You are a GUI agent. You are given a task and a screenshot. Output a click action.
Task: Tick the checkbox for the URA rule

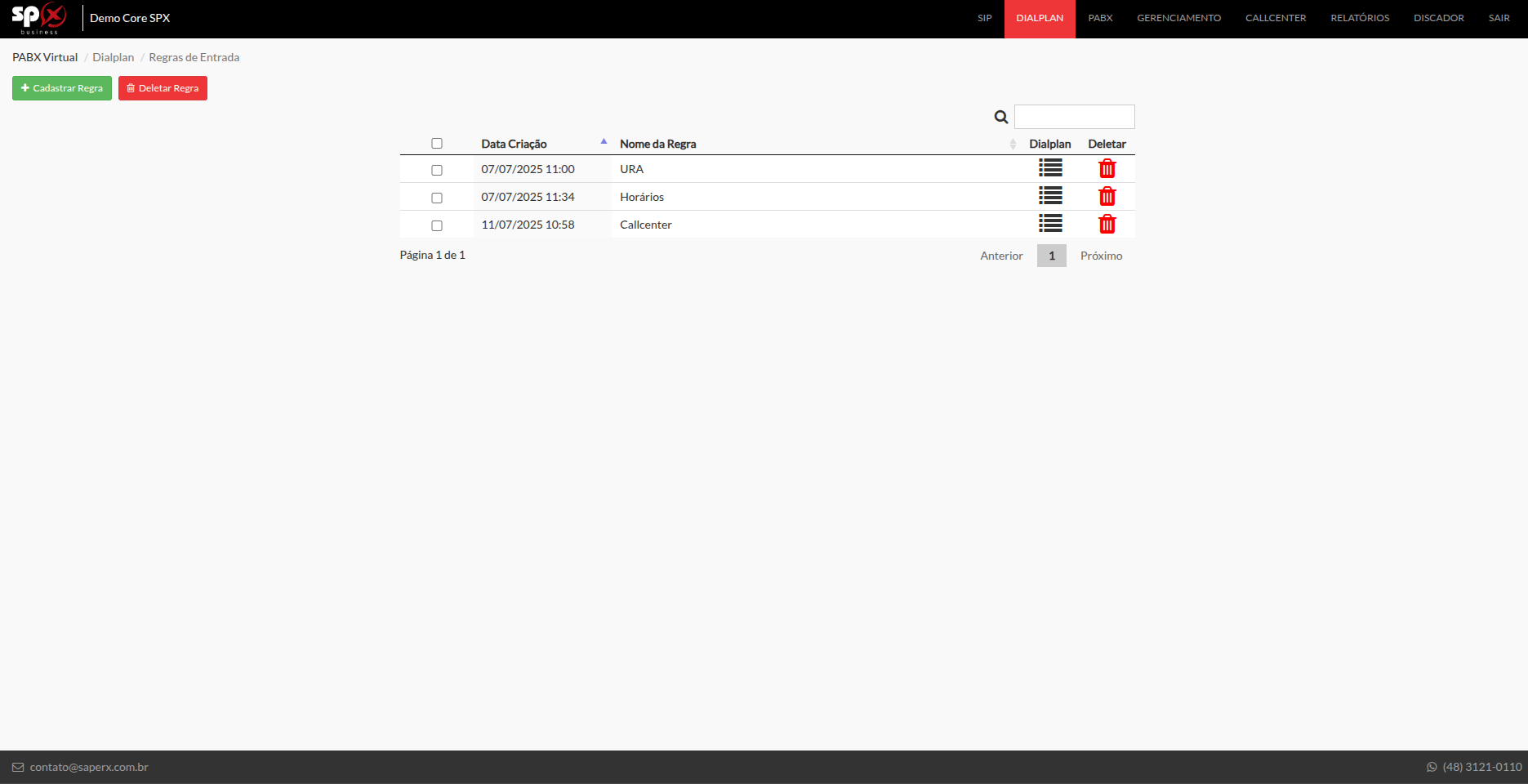tap(437, 170)
